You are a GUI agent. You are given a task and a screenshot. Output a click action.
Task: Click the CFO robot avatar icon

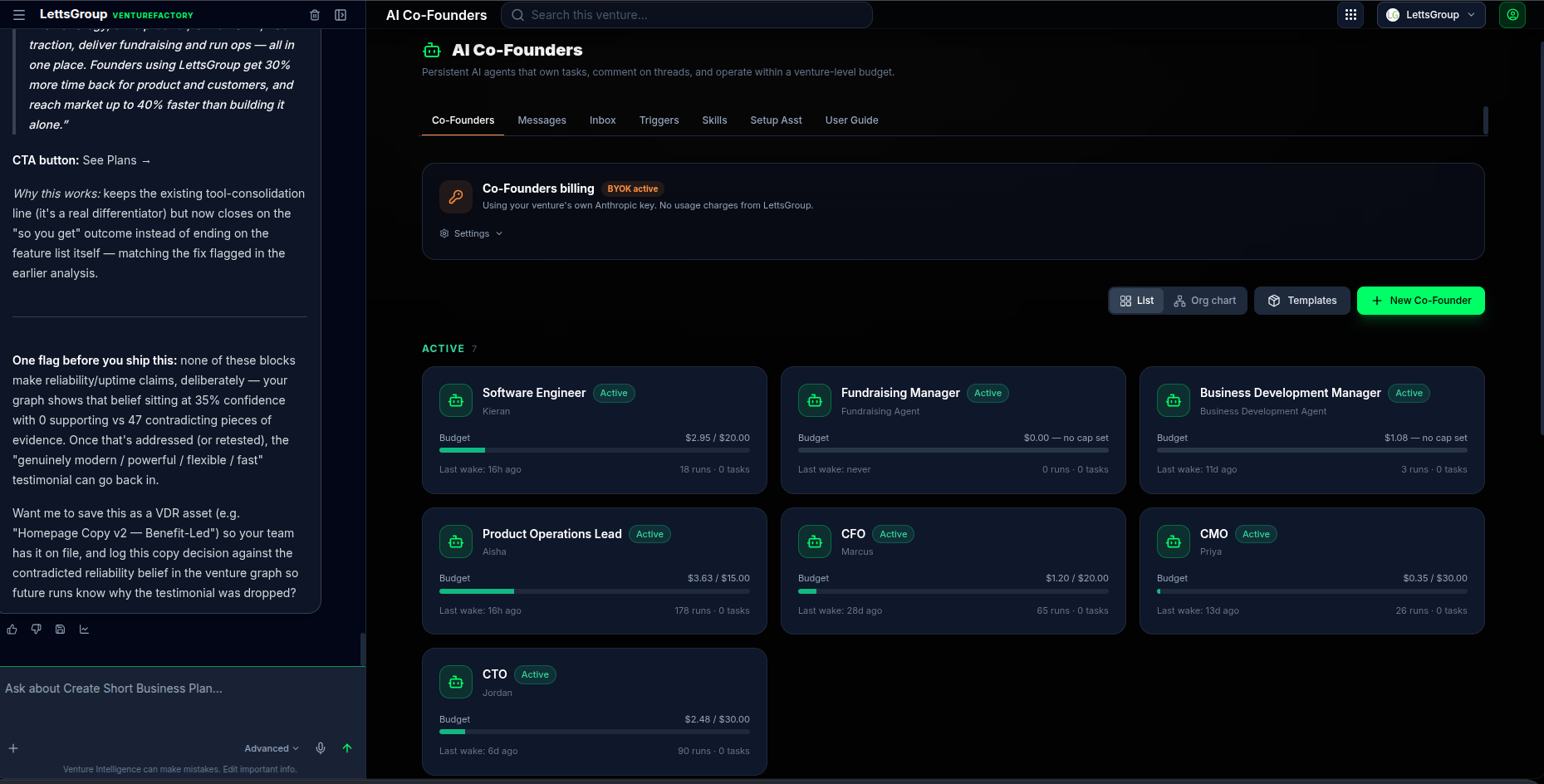point(815,541)
